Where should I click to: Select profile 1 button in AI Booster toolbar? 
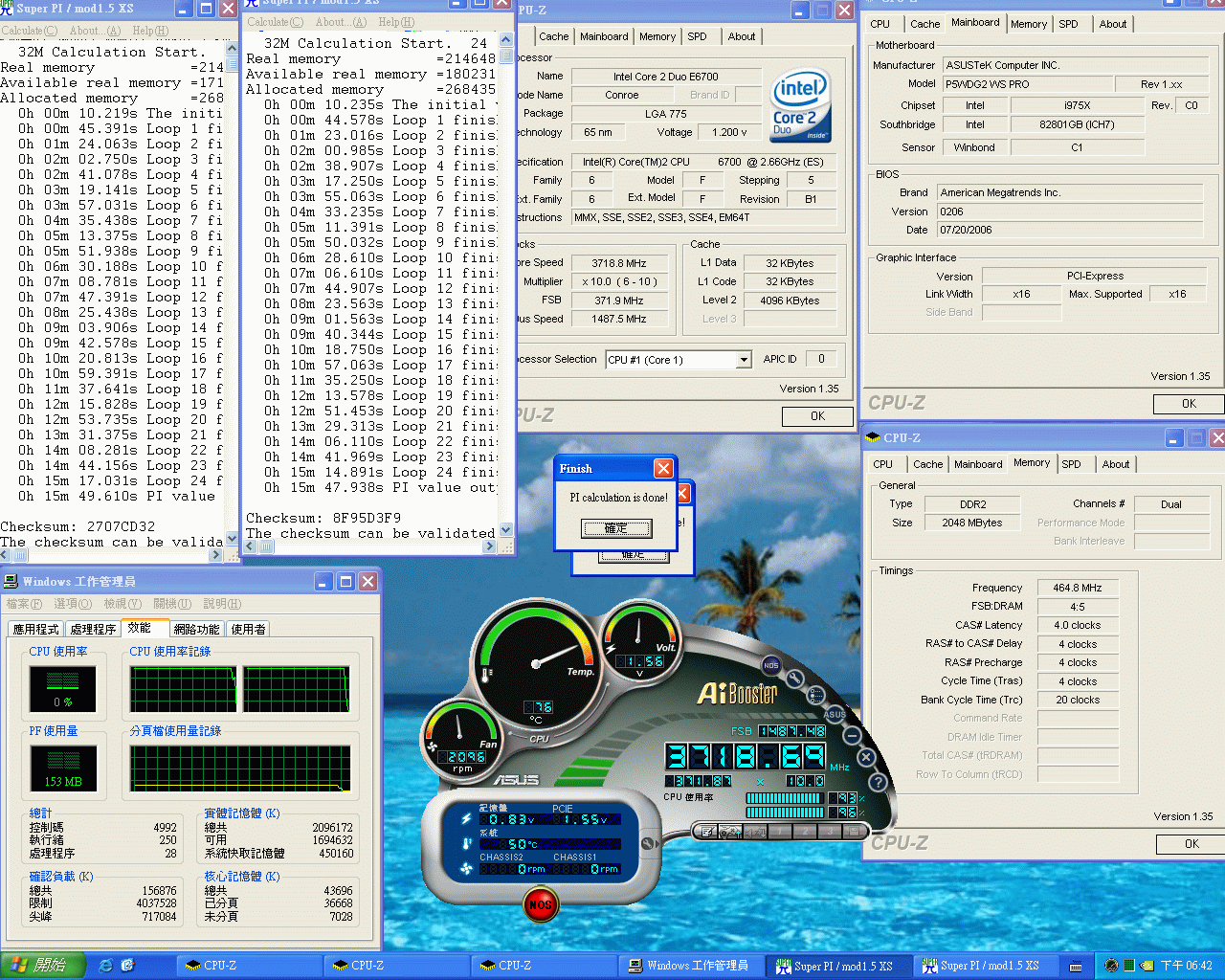click(781, 832)
